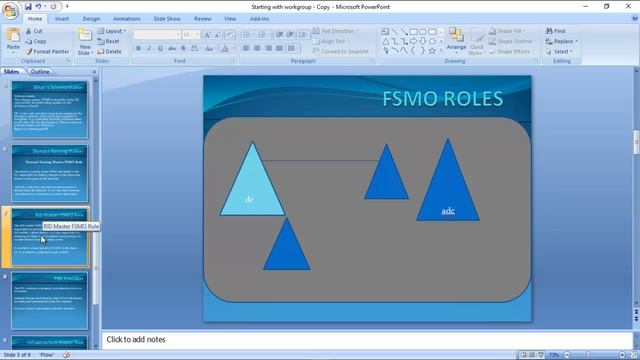Insert a New Slide

click(85, 42)
